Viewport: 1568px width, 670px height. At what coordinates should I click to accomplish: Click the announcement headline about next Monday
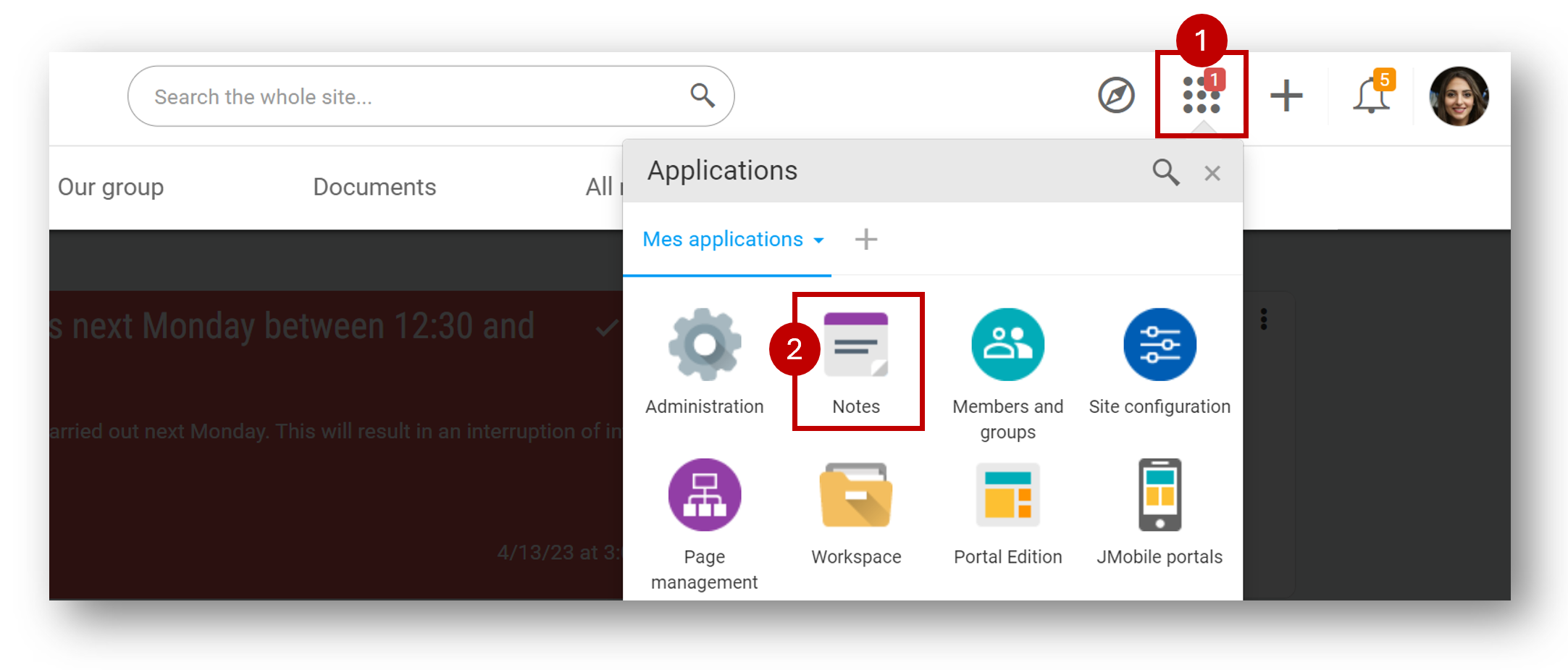pos(292,326)
